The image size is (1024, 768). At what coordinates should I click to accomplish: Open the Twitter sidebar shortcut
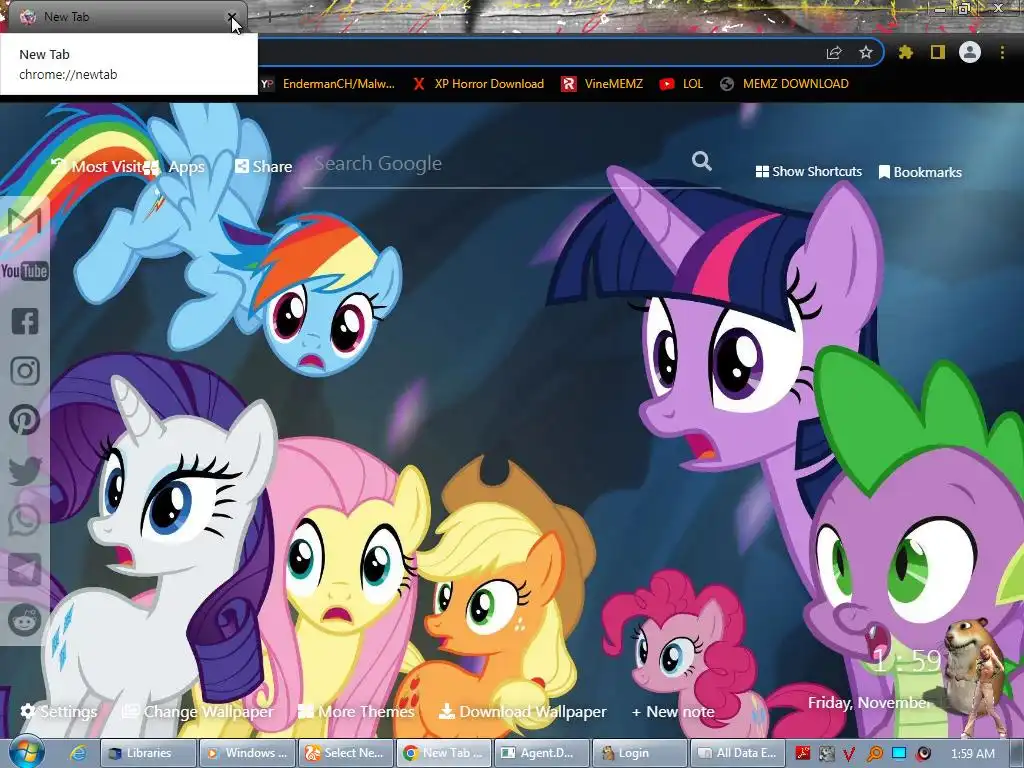25,470
